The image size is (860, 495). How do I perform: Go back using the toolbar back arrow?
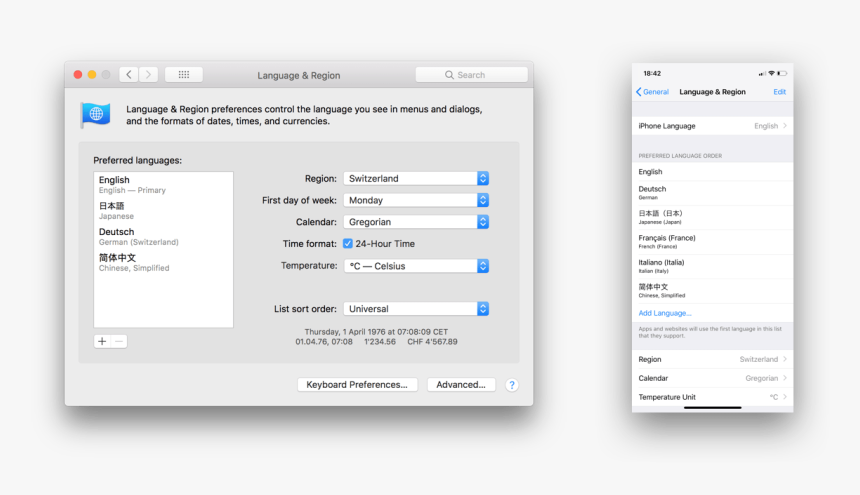click(129, 75)
